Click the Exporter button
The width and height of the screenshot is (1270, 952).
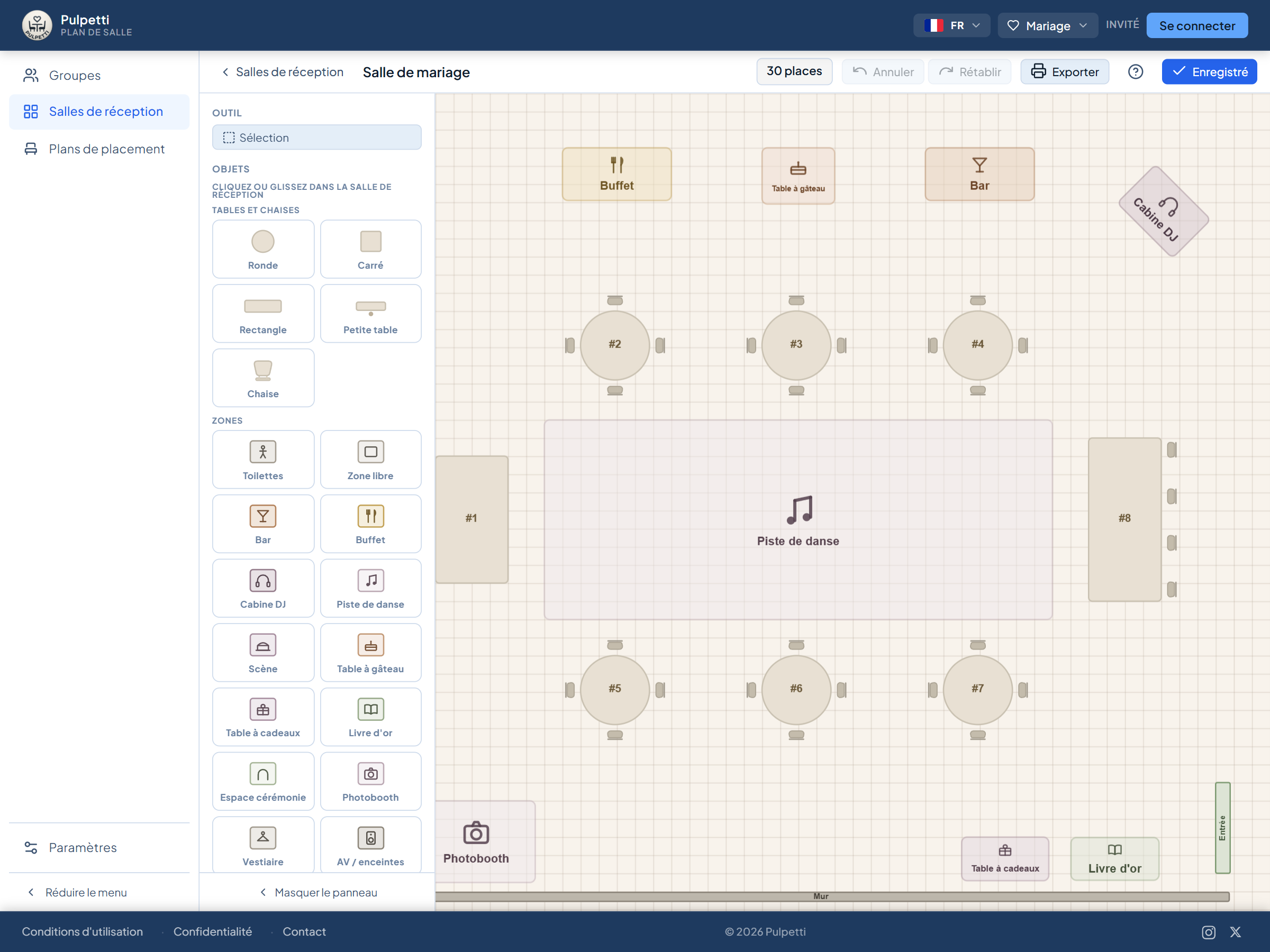[x=1065, y=72]
